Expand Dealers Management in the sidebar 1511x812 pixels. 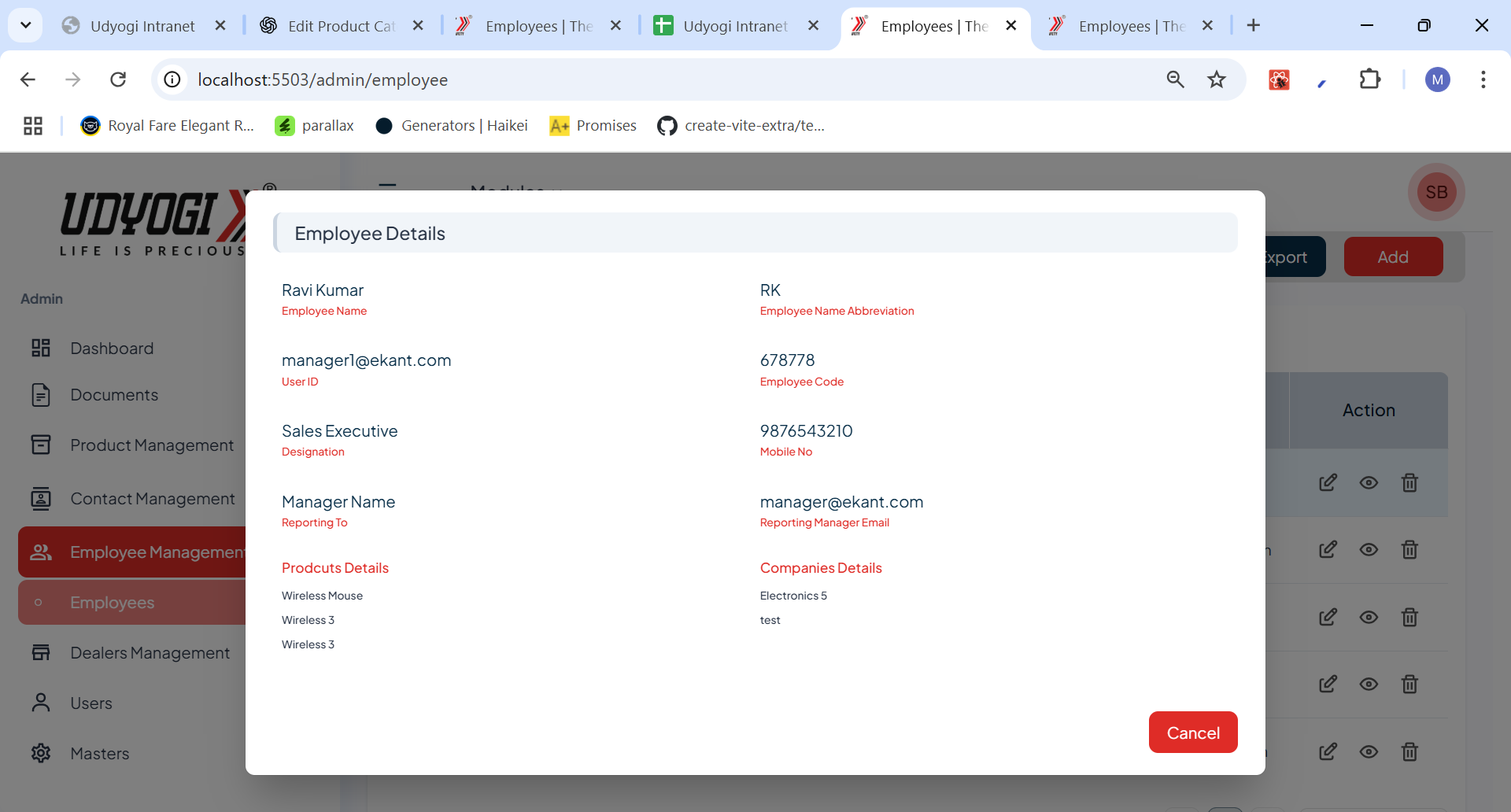150,653
